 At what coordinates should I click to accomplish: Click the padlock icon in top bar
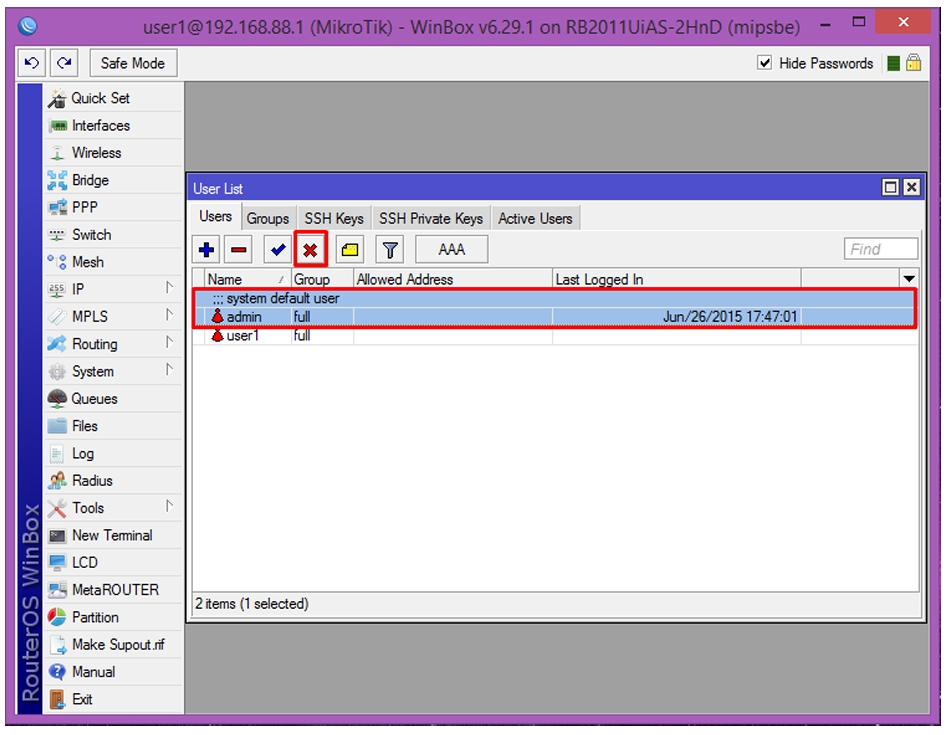(x=914, y=63)
